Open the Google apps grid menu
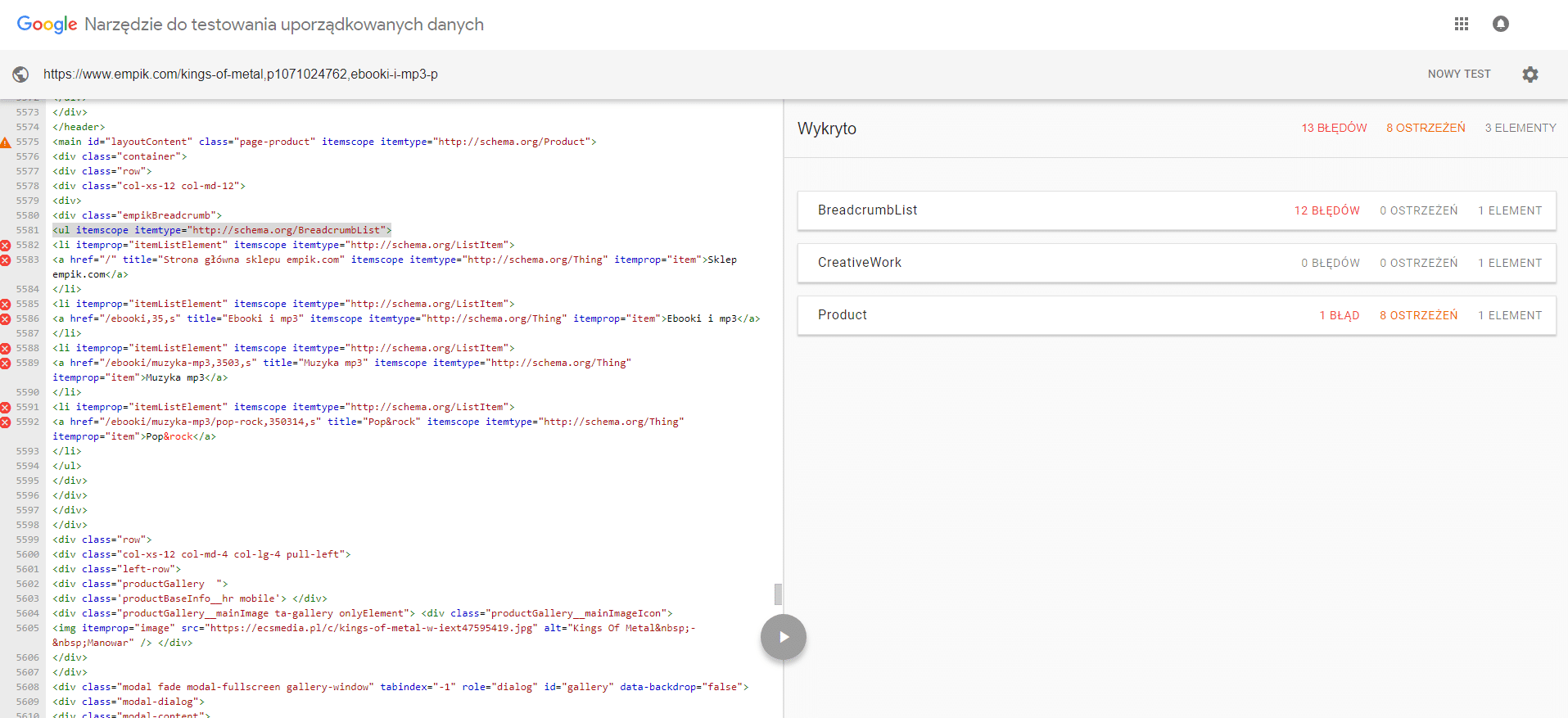The height and width of the screenshot is (718, 1568). coord(1462,24)
